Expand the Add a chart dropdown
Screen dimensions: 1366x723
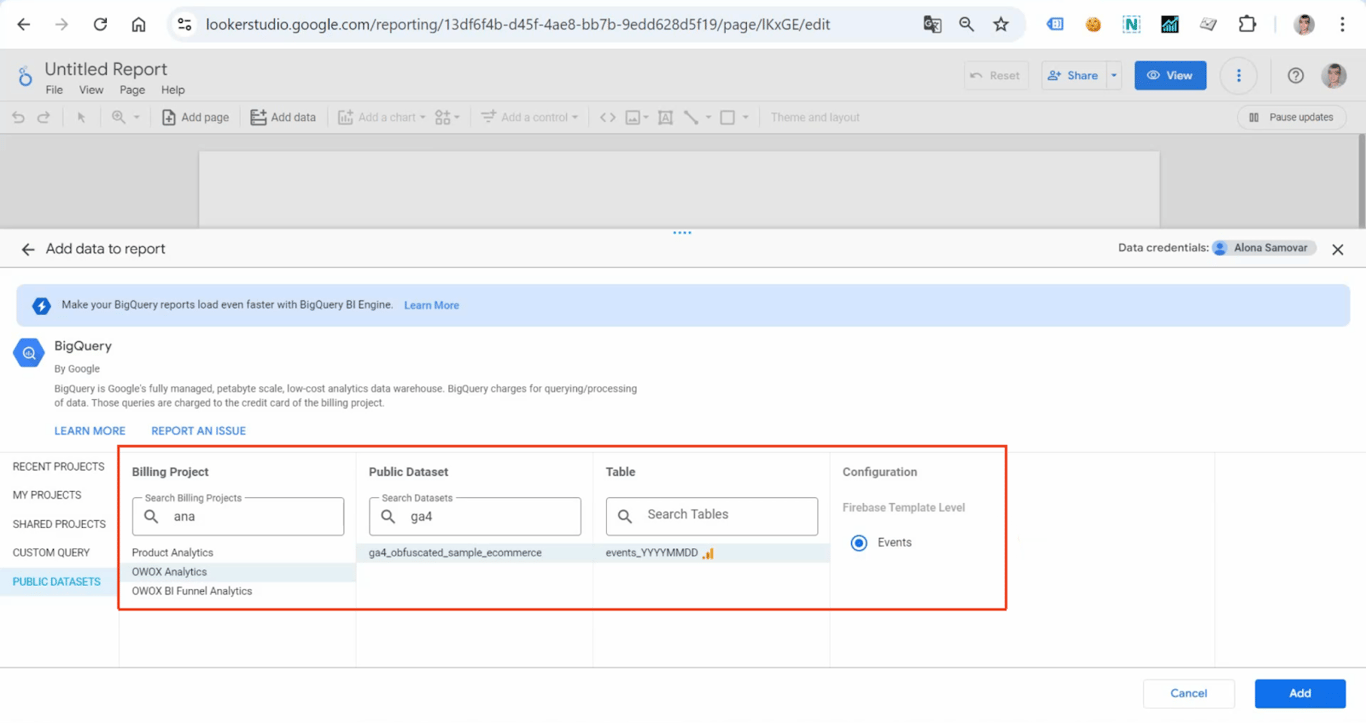pyautogui.click(x=423, y=117)
